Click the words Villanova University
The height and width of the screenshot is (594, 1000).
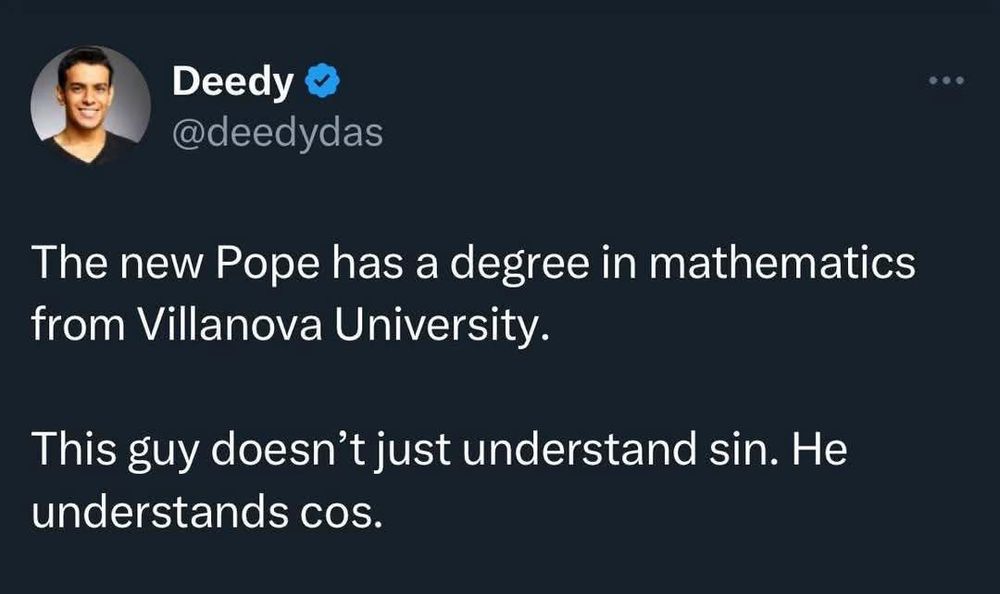coord(343,325)
